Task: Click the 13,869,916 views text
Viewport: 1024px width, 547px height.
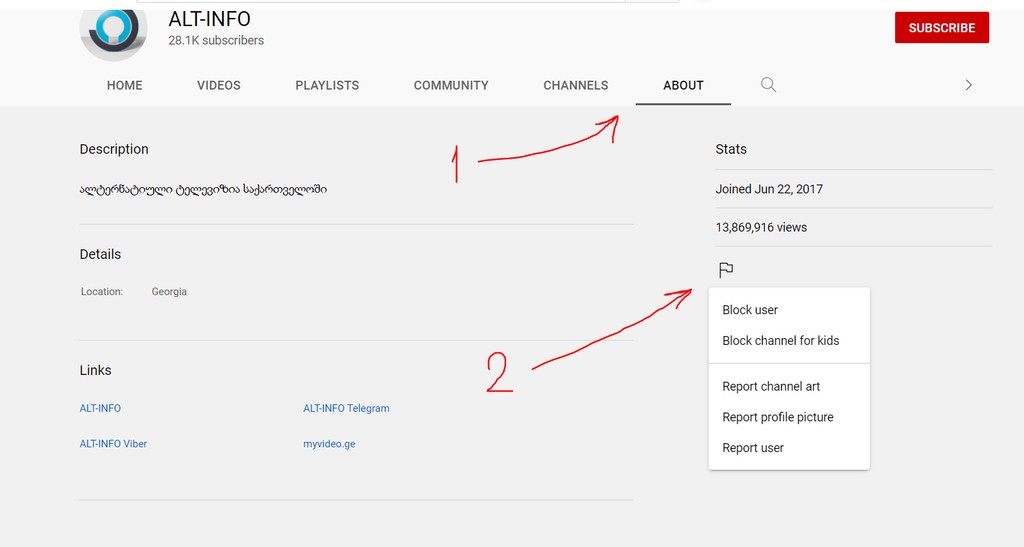Action: click(x=761, y=228)
